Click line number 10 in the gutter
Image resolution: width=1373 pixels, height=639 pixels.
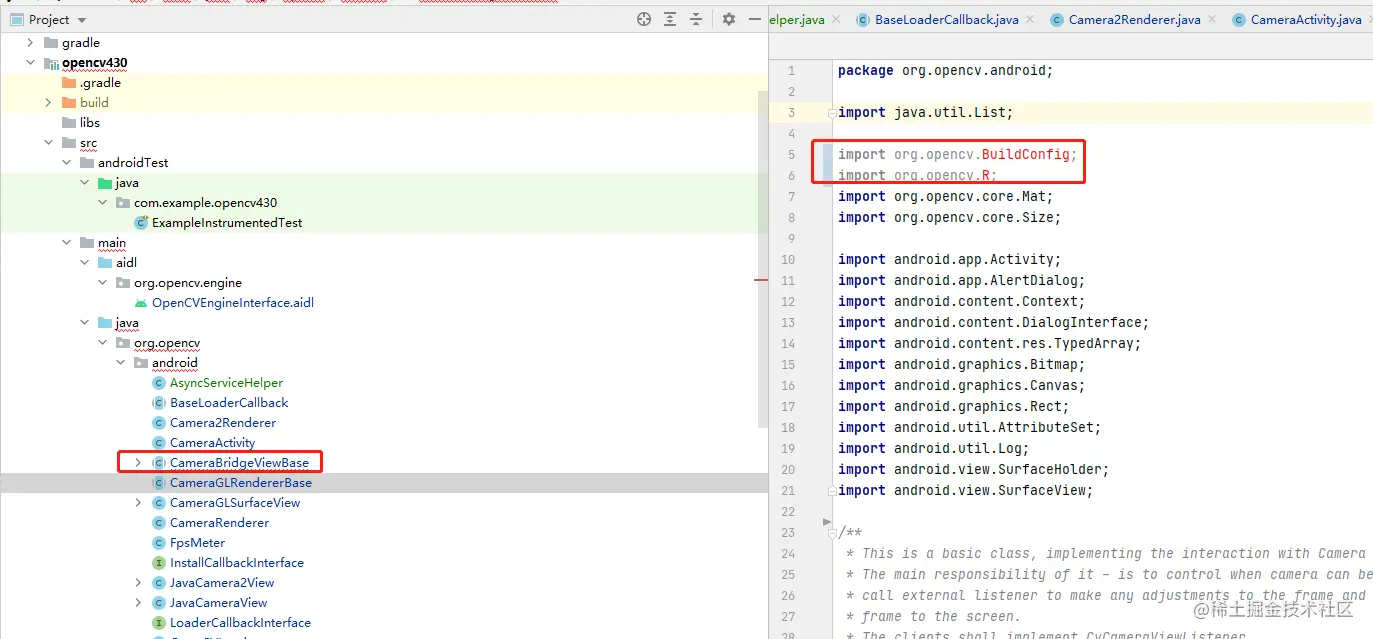point(789,260)
